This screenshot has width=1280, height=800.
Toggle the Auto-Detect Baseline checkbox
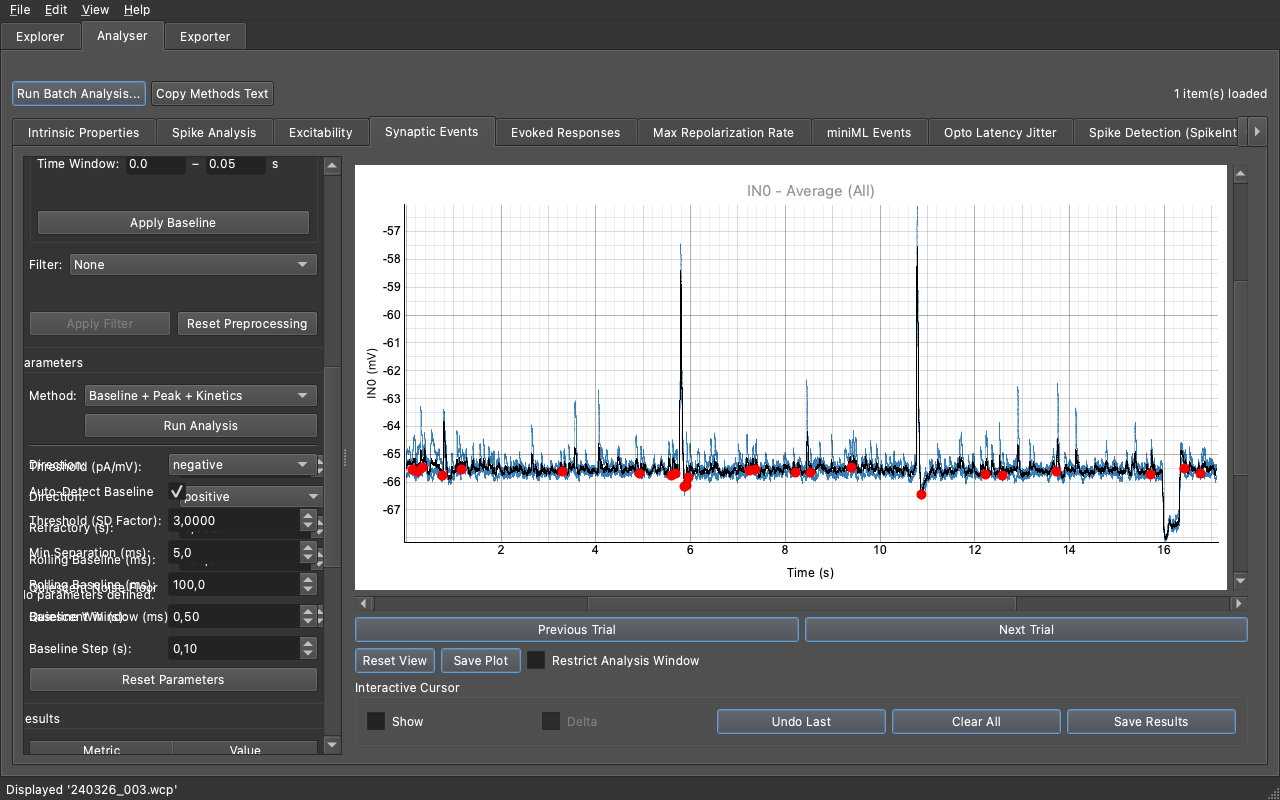tap(177, 491)
